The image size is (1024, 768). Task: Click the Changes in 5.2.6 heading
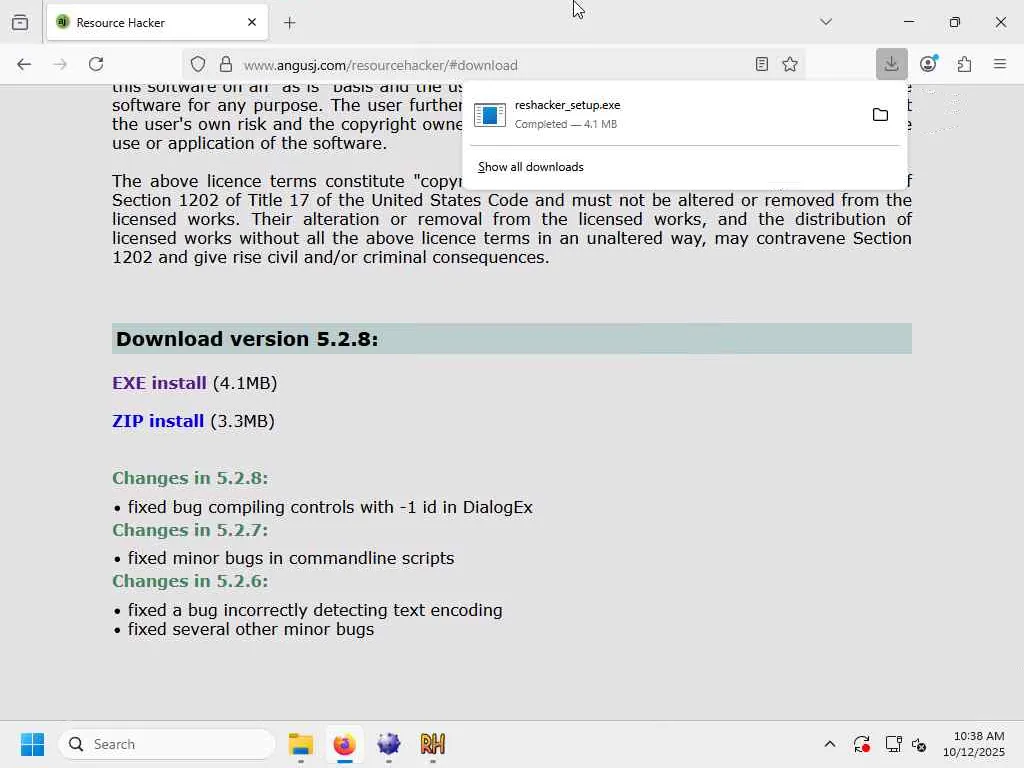pyautogui.click(x=190, y=581)
